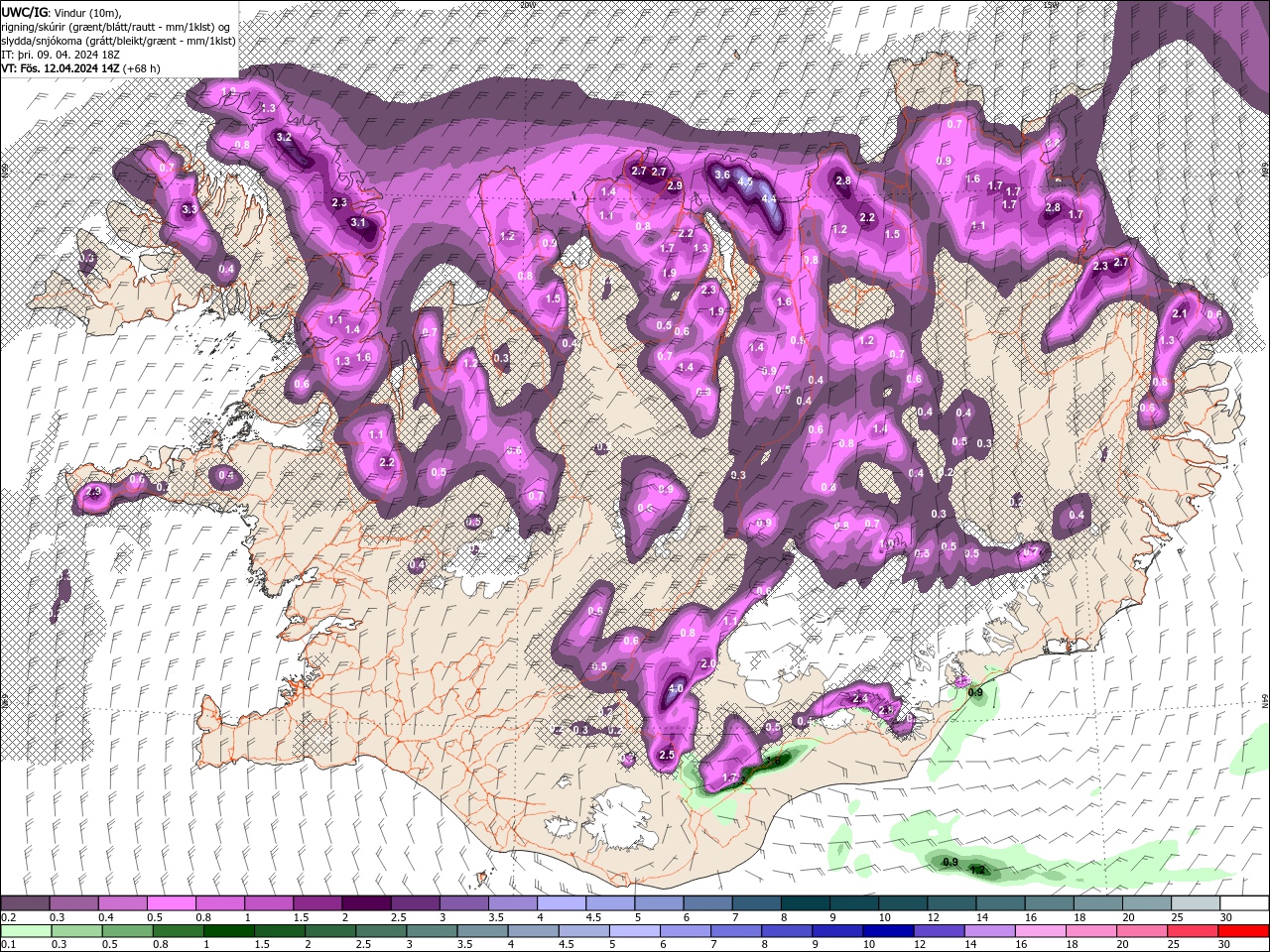Click the '4.5' label on upper snow scale
Screen dimensions: 1270x952
point(593,917)
